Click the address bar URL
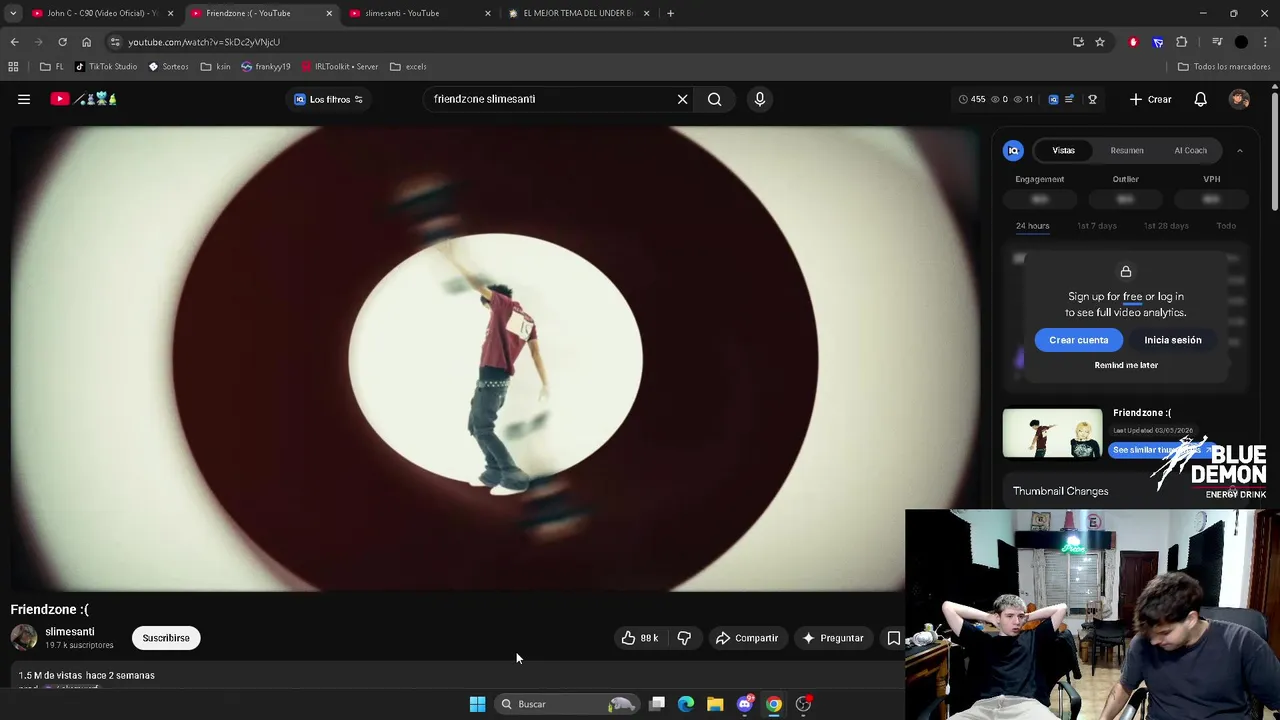Viewport: 1280px width, 720px height. pyautogui.click(x=204, y=42)
